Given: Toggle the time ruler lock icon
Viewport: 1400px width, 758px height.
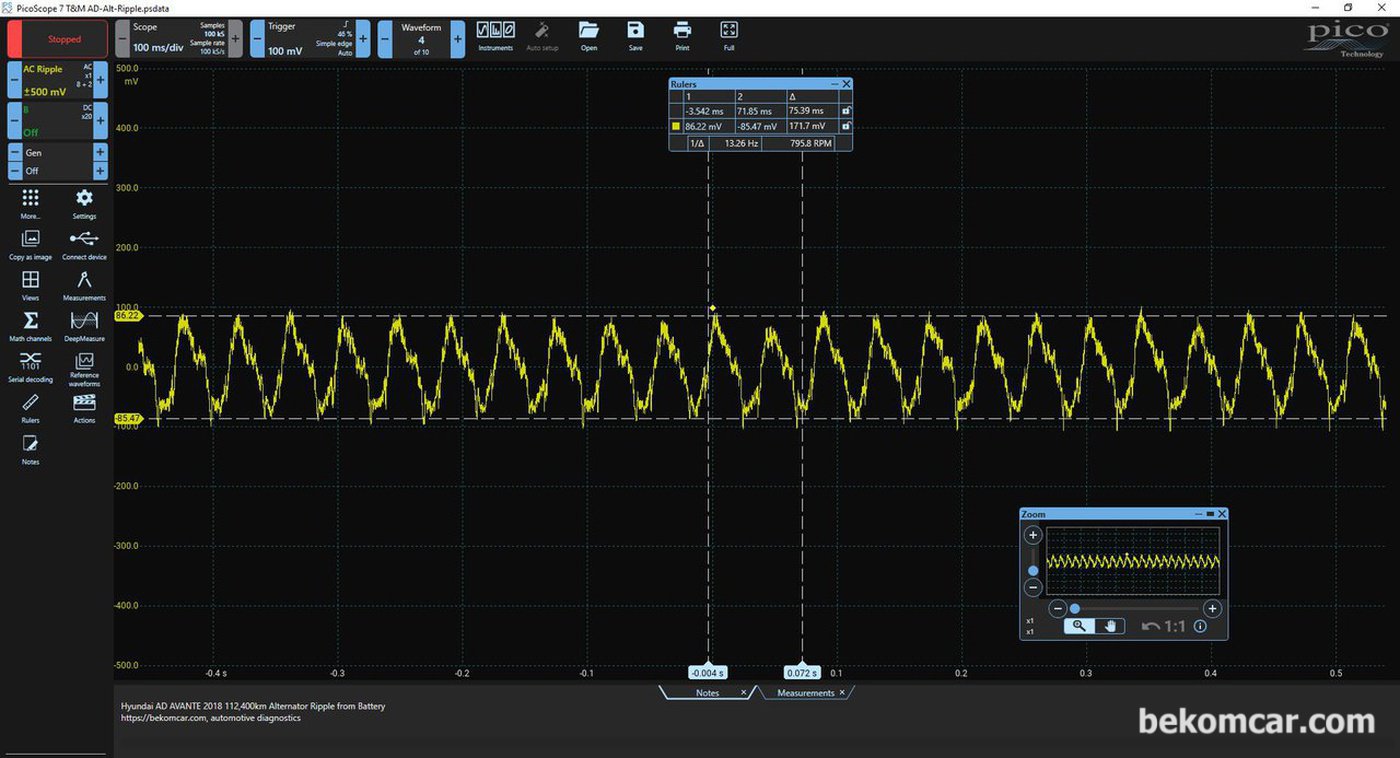Looking at the screenshot, I should [x=846, y=111].
